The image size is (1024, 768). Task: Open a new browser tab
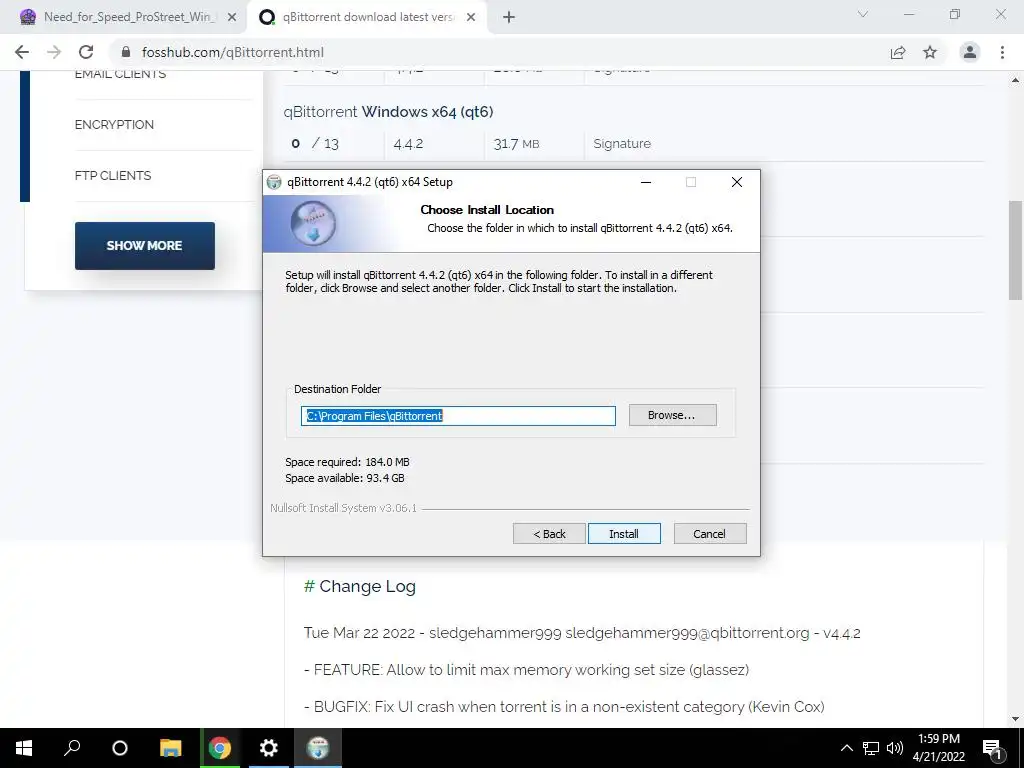[x=509, y=18]
